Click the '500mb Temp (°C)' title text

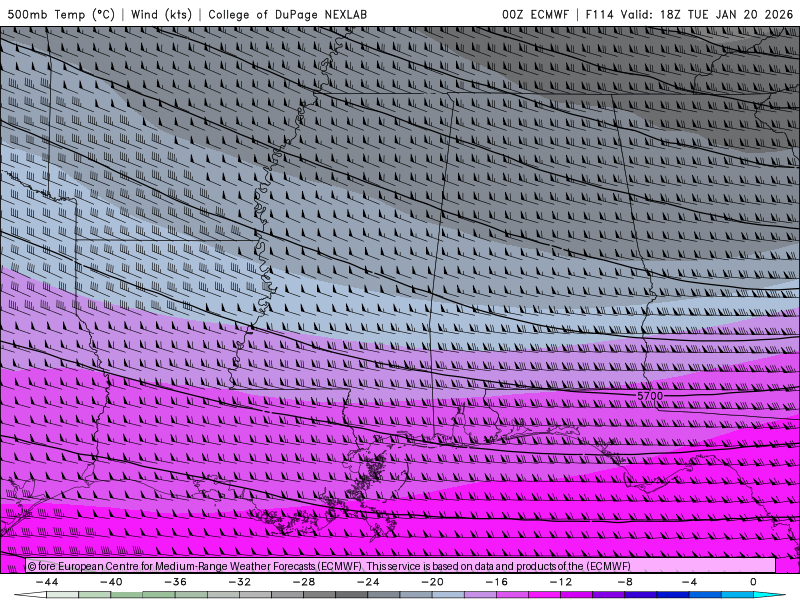(x=61, y=14)
